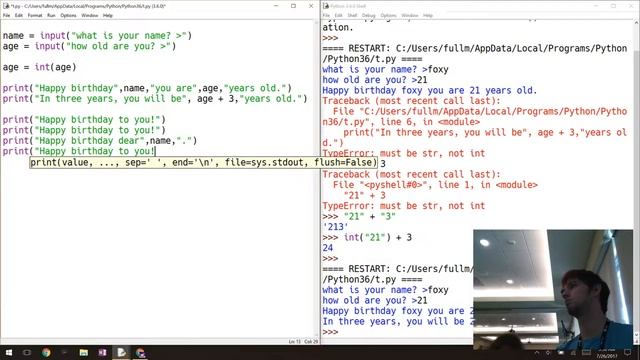The width and height of the screenshot is (640, 360).
Task: Click the int("21") + 3 line in Shell
Action: click(367, 238)
